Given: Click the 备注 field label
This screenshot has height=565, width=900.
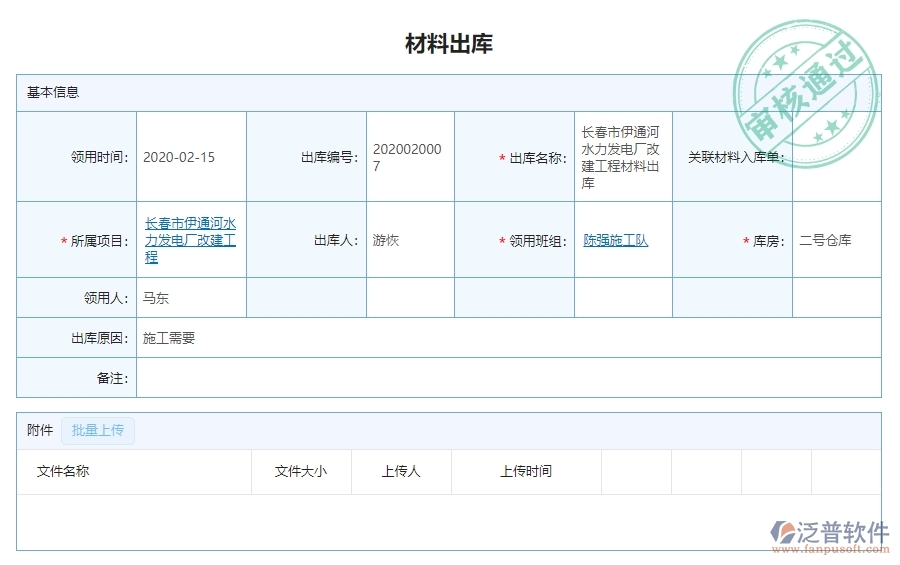Looking at the screenshot, I should 112,378.
